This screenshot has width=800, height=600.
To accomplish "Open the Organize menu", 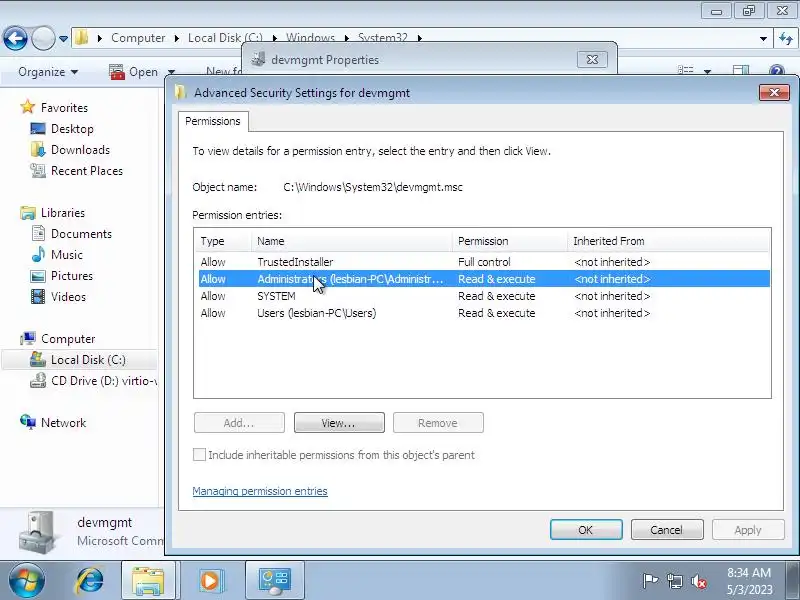I will click(48, 72).
